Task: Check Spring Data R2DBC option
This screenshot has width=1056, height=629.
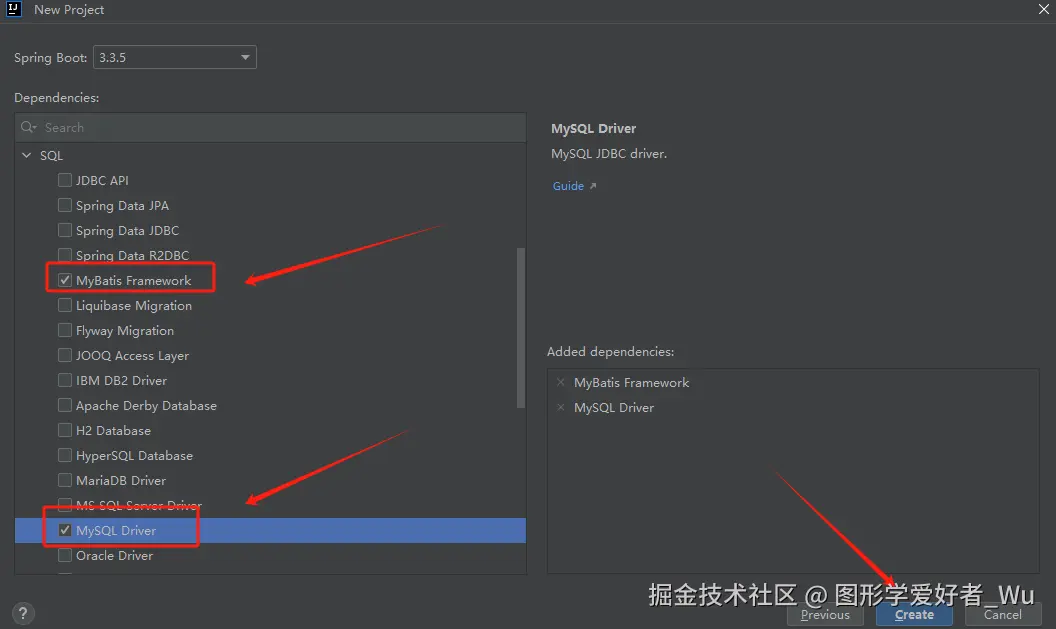Action: pyautogui.click(x=65, y=255)
